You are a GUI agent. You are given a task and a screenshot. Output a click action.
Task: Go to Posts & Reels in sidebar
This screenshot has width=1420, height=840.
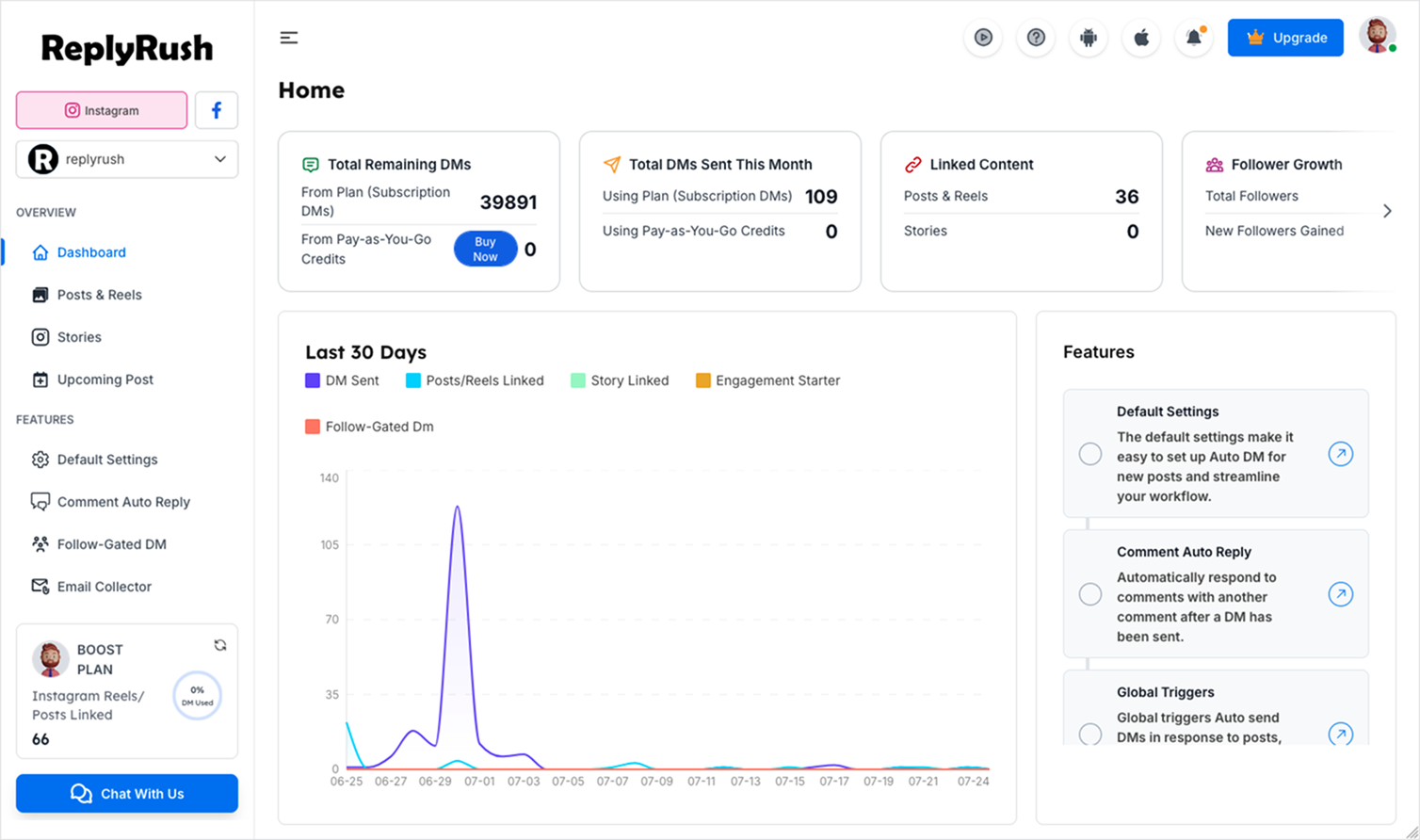pyautogui.click(x=99, y=295)
